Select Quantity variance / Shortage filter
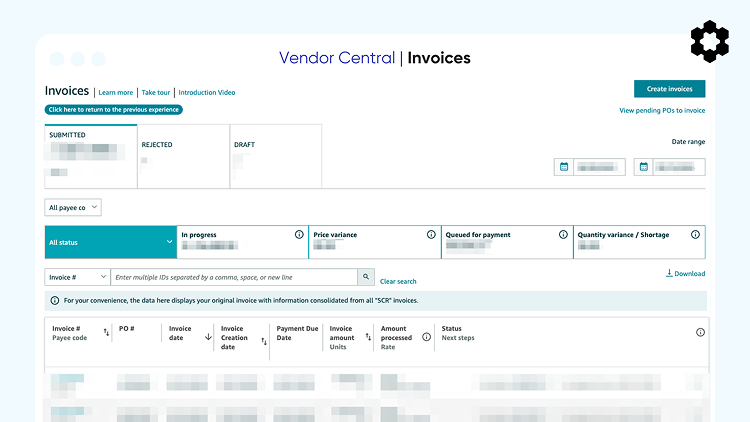Image resolution: width=750 pixels, height=422 pixels. coord(640,242)
